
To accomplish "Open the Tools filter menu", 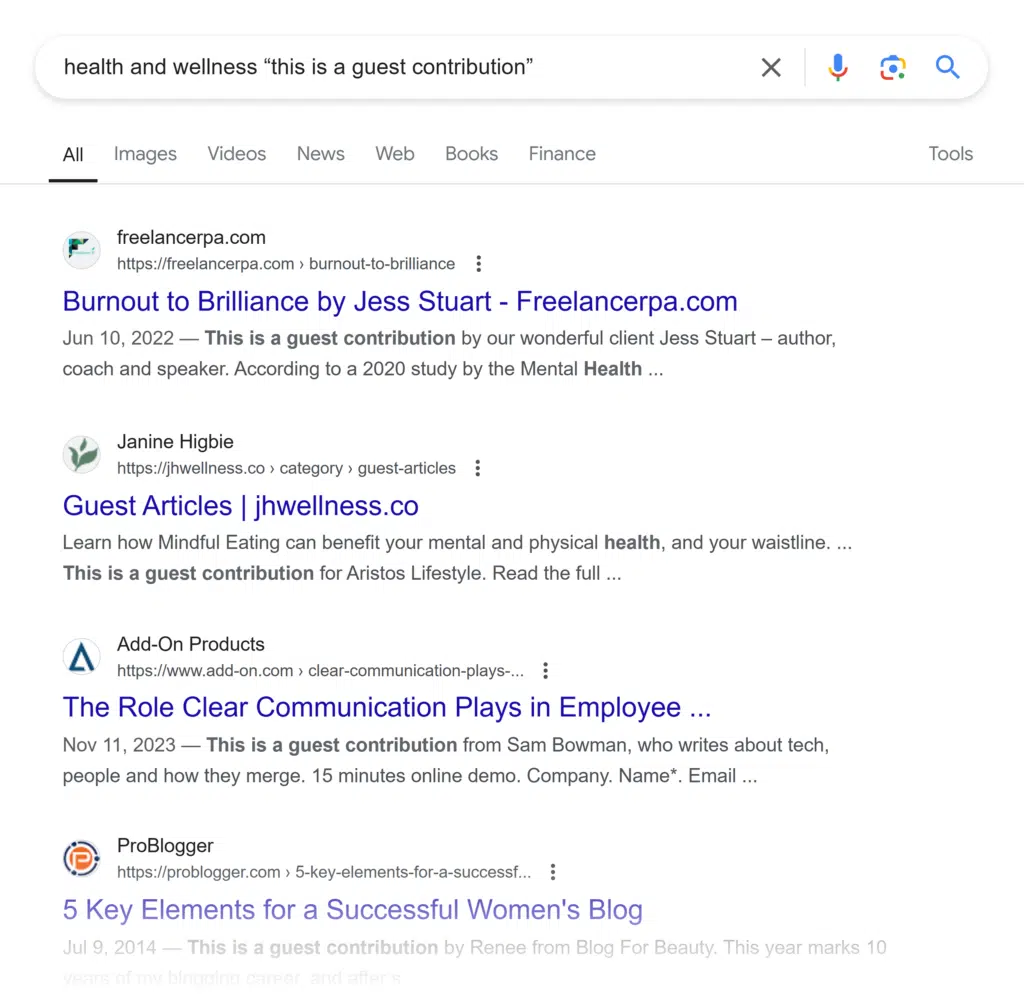I will point(950,154).
